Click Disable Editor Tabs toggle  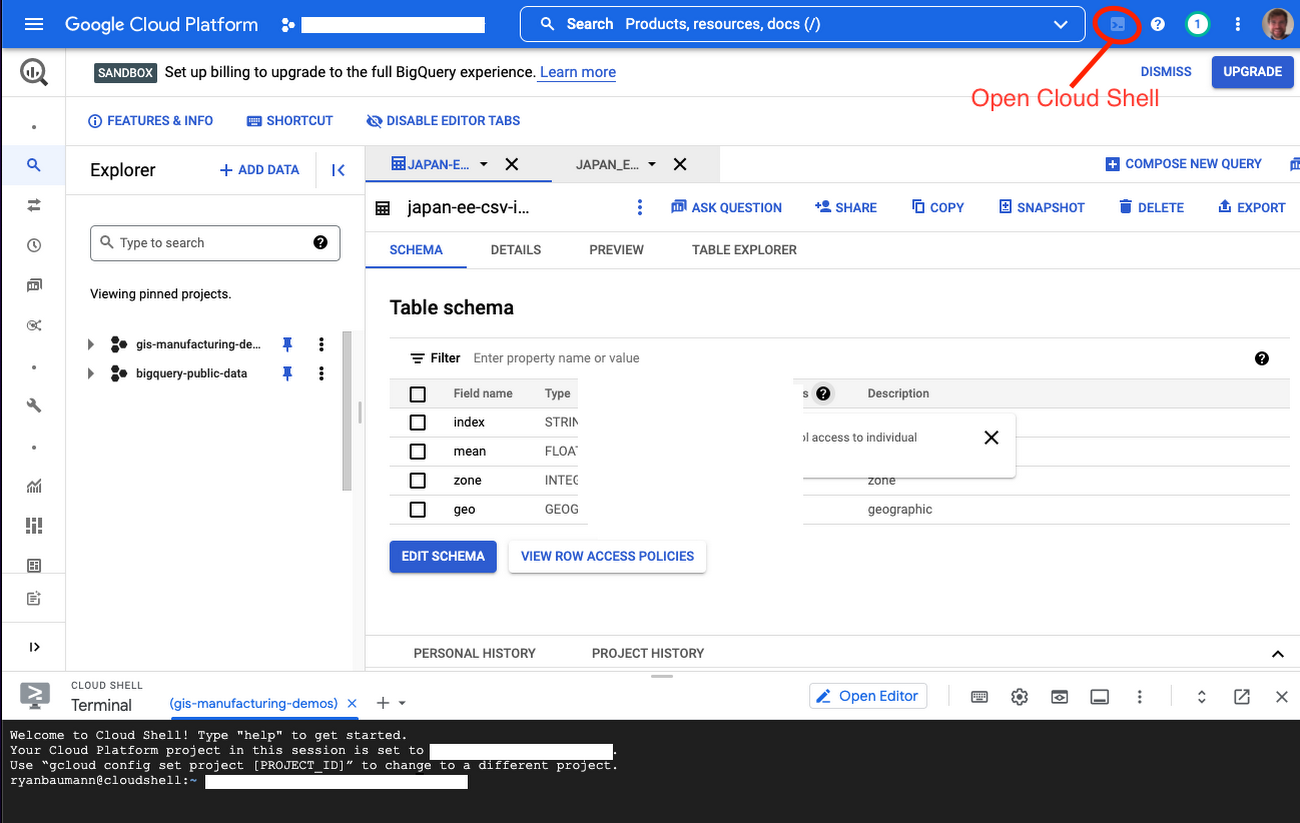[443, 121]
